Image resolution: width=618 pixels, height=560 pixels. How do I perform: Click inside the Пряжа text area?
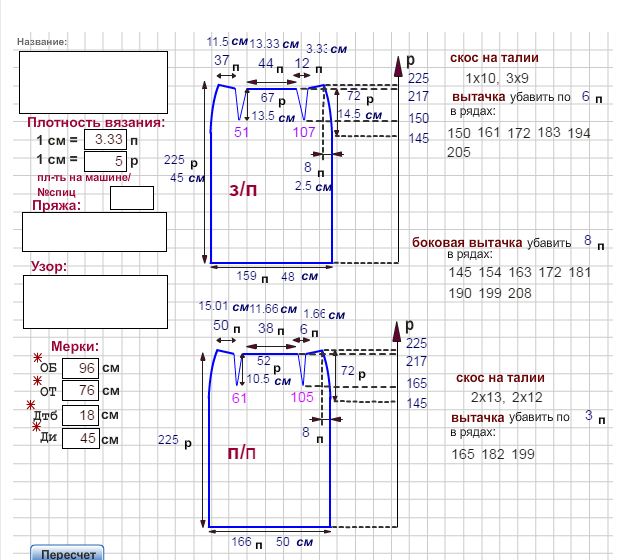93,232
